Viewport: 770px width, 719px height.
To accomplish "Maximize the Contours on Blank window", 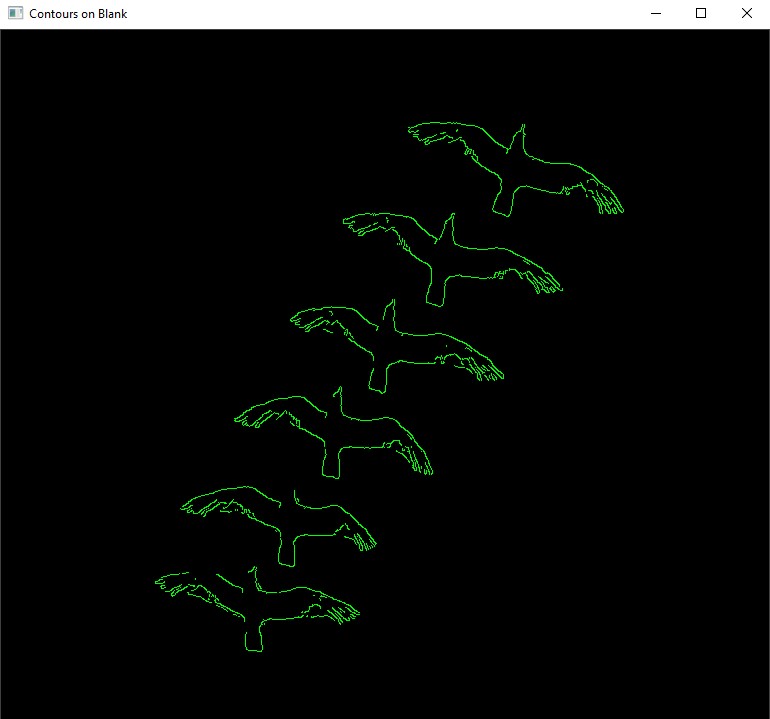I will (x=701, y=14).
